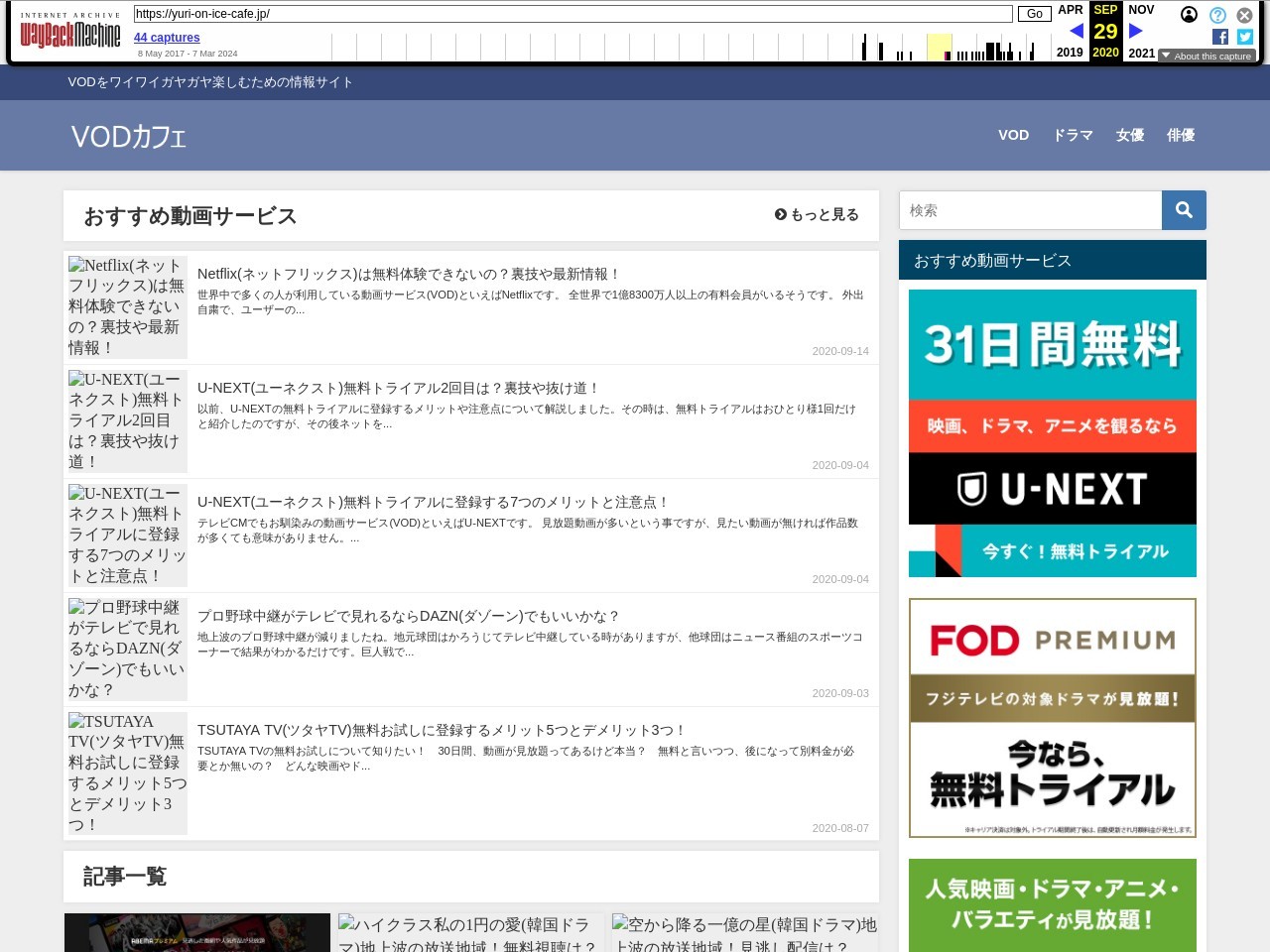Click the FOD PREMIUM 無料トライアル banner

tap(1053, 718)
